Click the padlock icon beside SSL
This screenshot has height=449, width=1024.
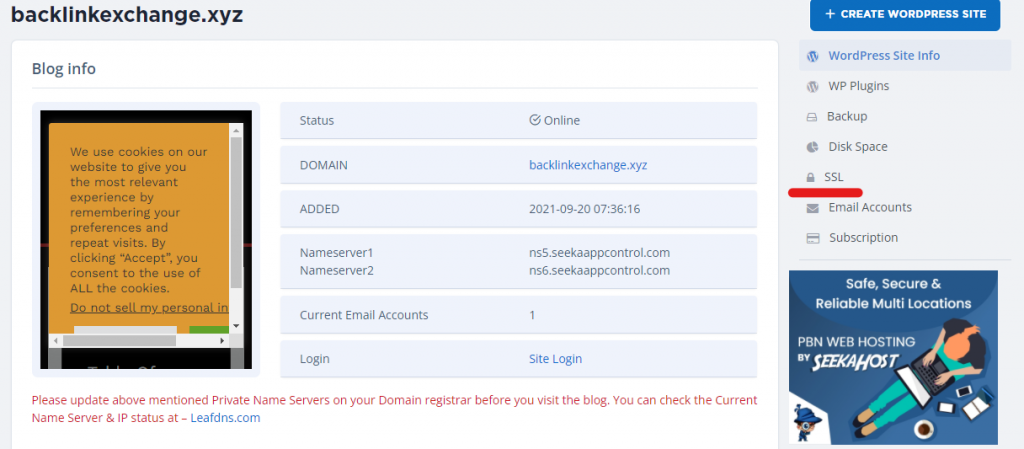pyautogui.click(x=810, y=178)
